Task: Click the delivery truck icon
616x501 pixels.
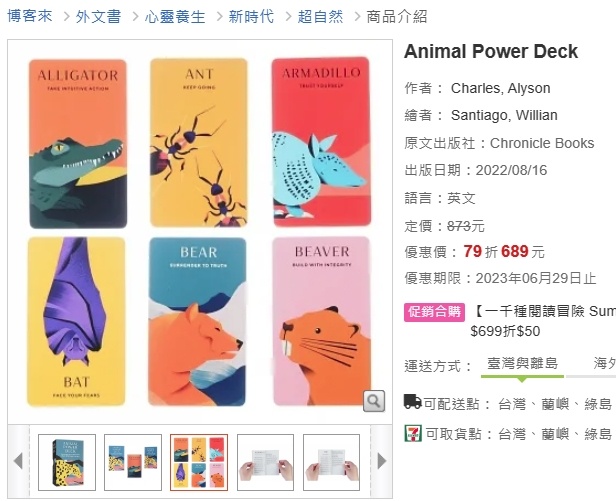Action: [x=412, y=402]
